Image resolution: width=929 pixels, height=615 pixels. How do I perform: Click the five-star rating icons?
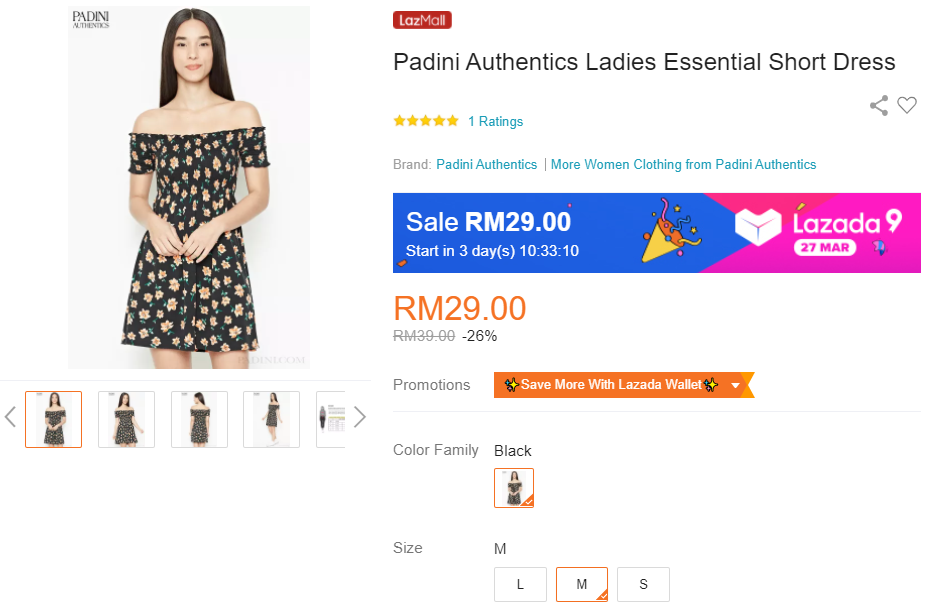point(426,121)
